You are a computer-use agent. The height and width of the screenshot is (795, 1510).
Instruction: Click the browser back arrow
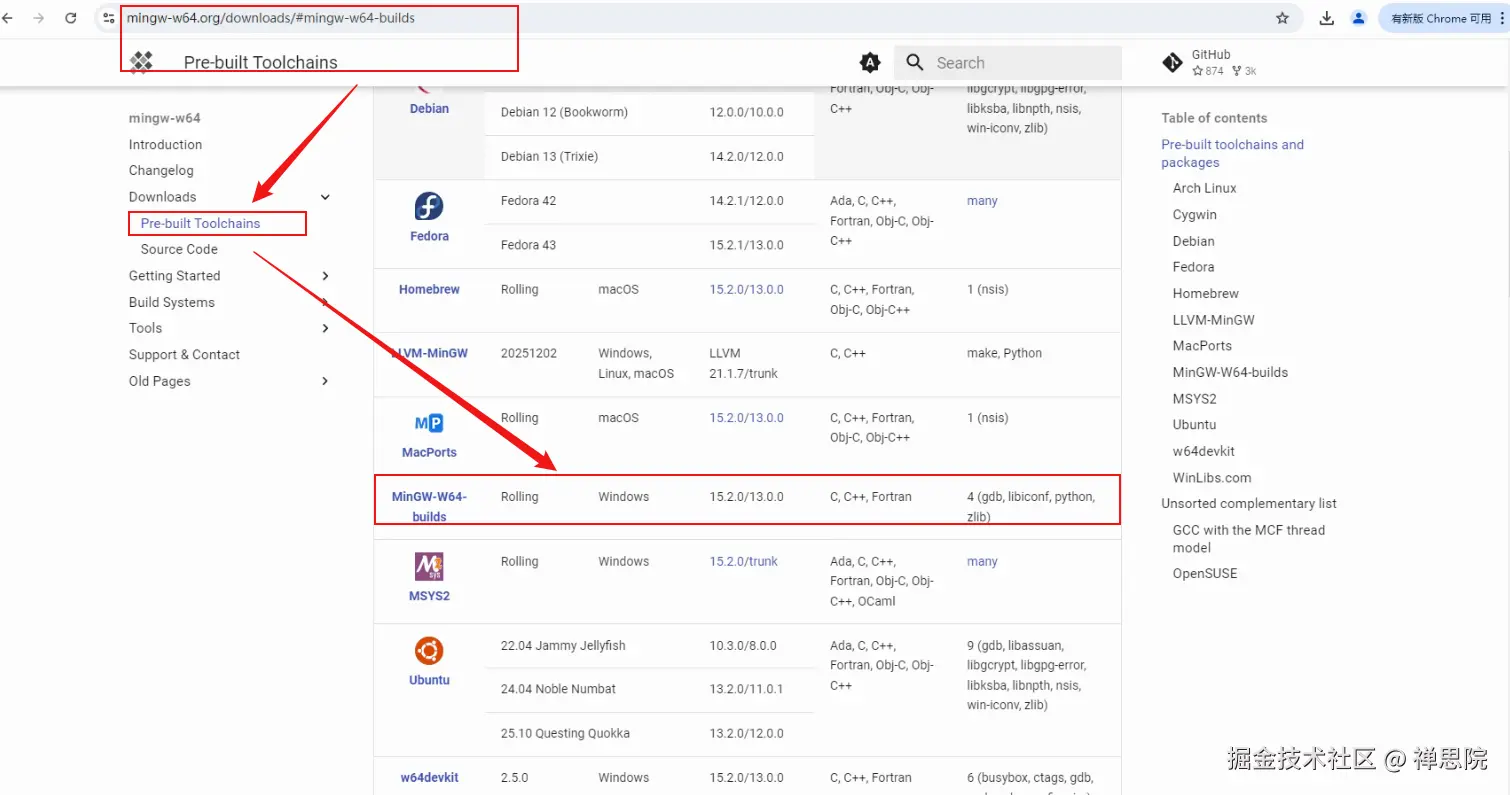point(8,18)
